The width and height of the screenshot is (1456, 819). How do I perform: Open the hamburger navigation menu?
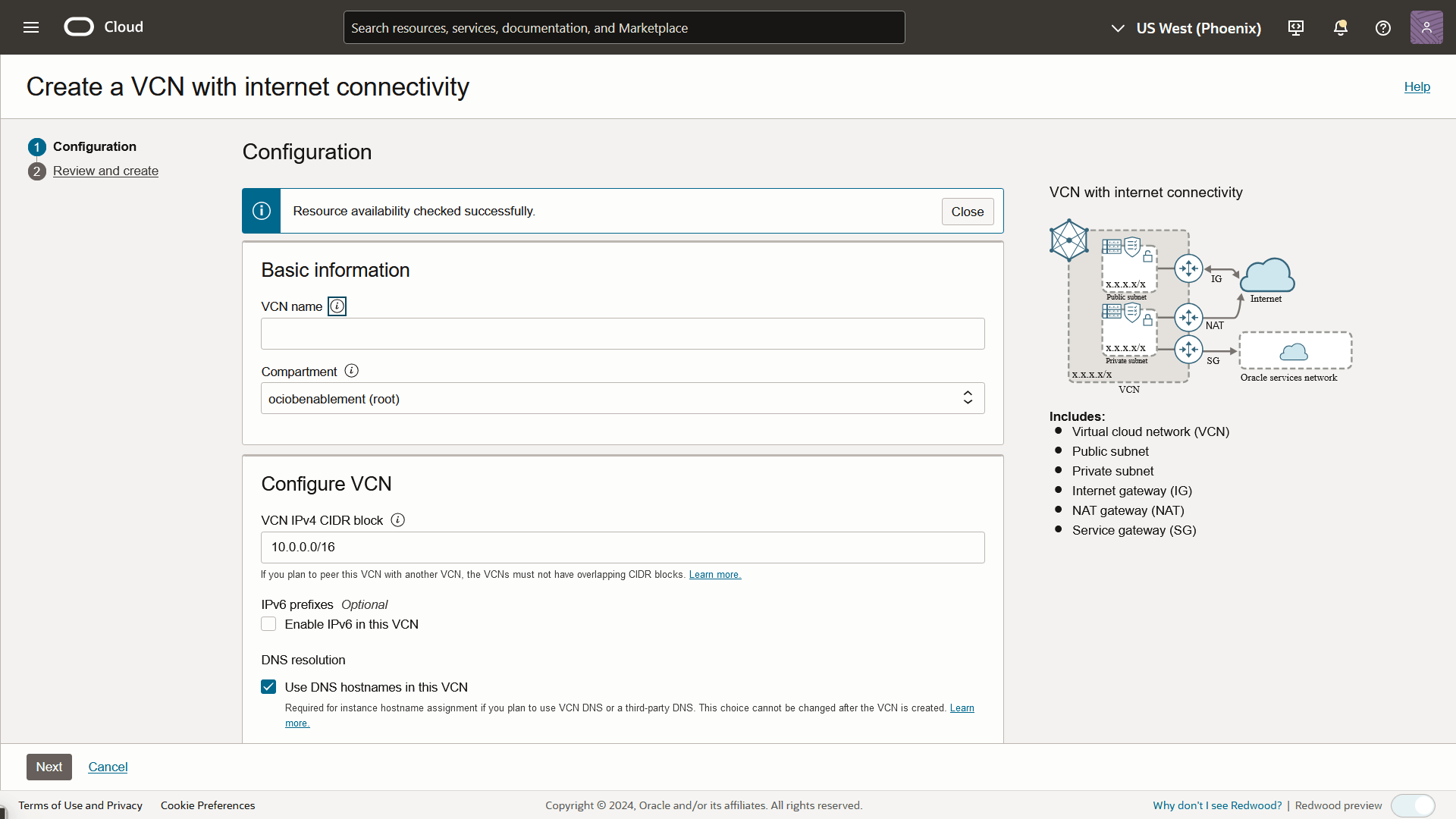point(31,27)
